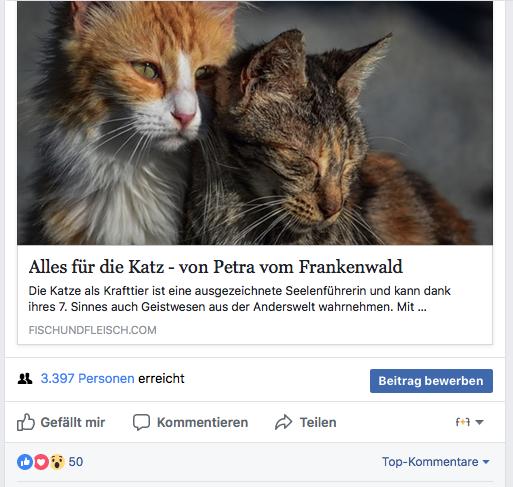
Task: Click the Gefällt mir text label
Action: click(x=73, y=422)
